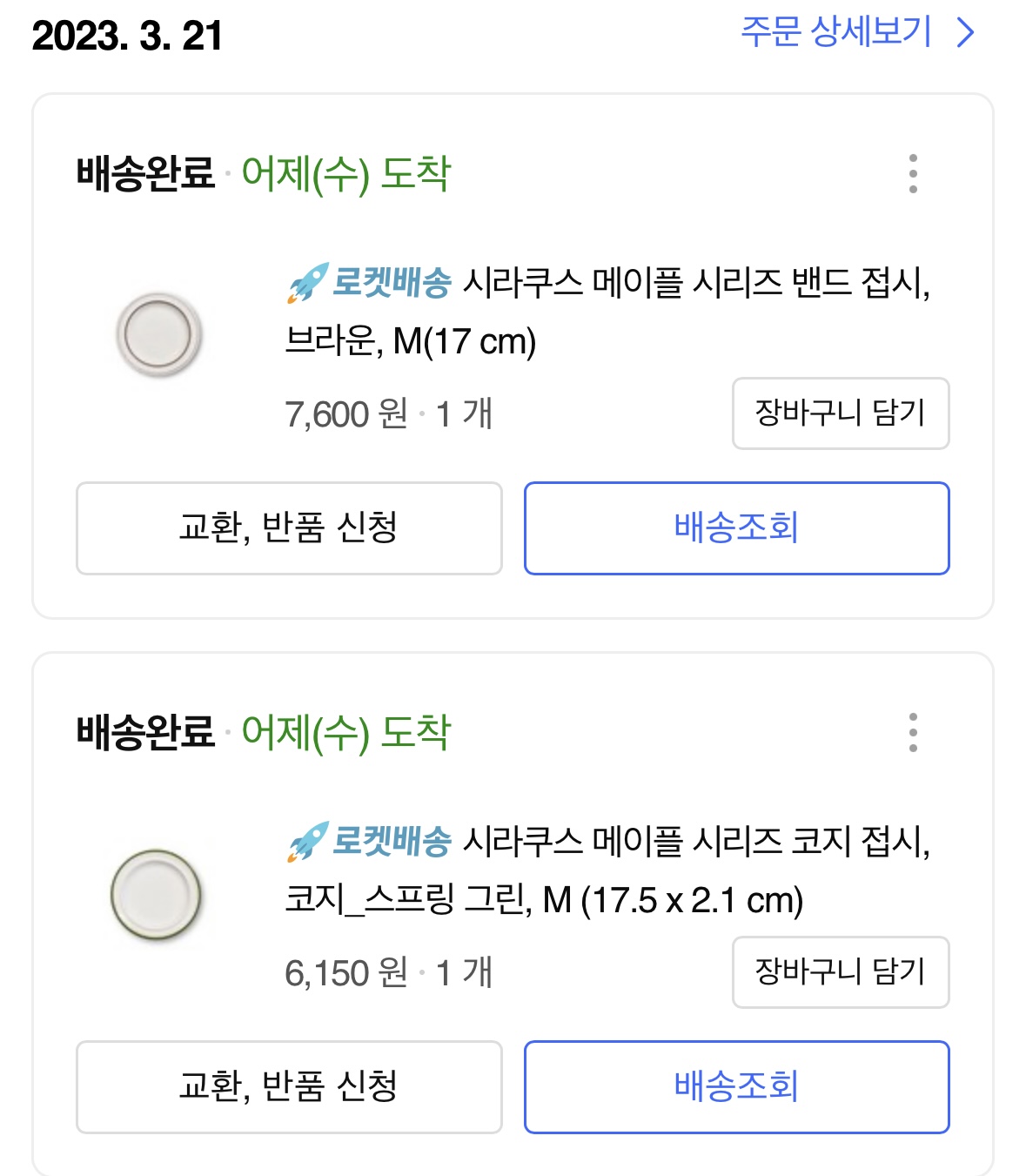Track delivery with 배송조회 for brown plate
Image resolution: width=1026 pixels, height=1176 pixels.
click(736, 528)
